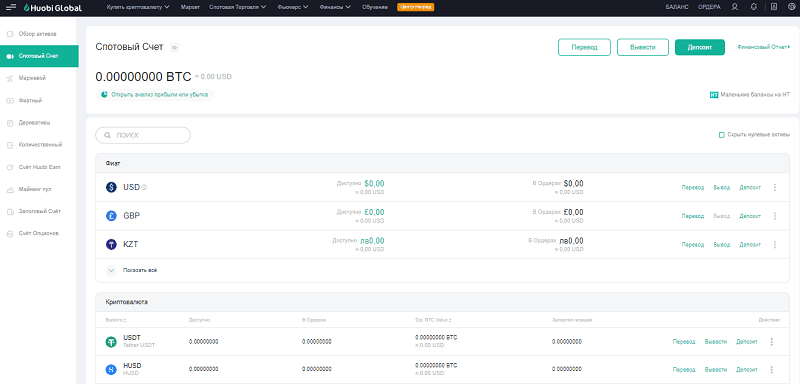Screen dimensions: 800x384
Task: Click the GBP pound coin icon
Action: tap(111, 216)
